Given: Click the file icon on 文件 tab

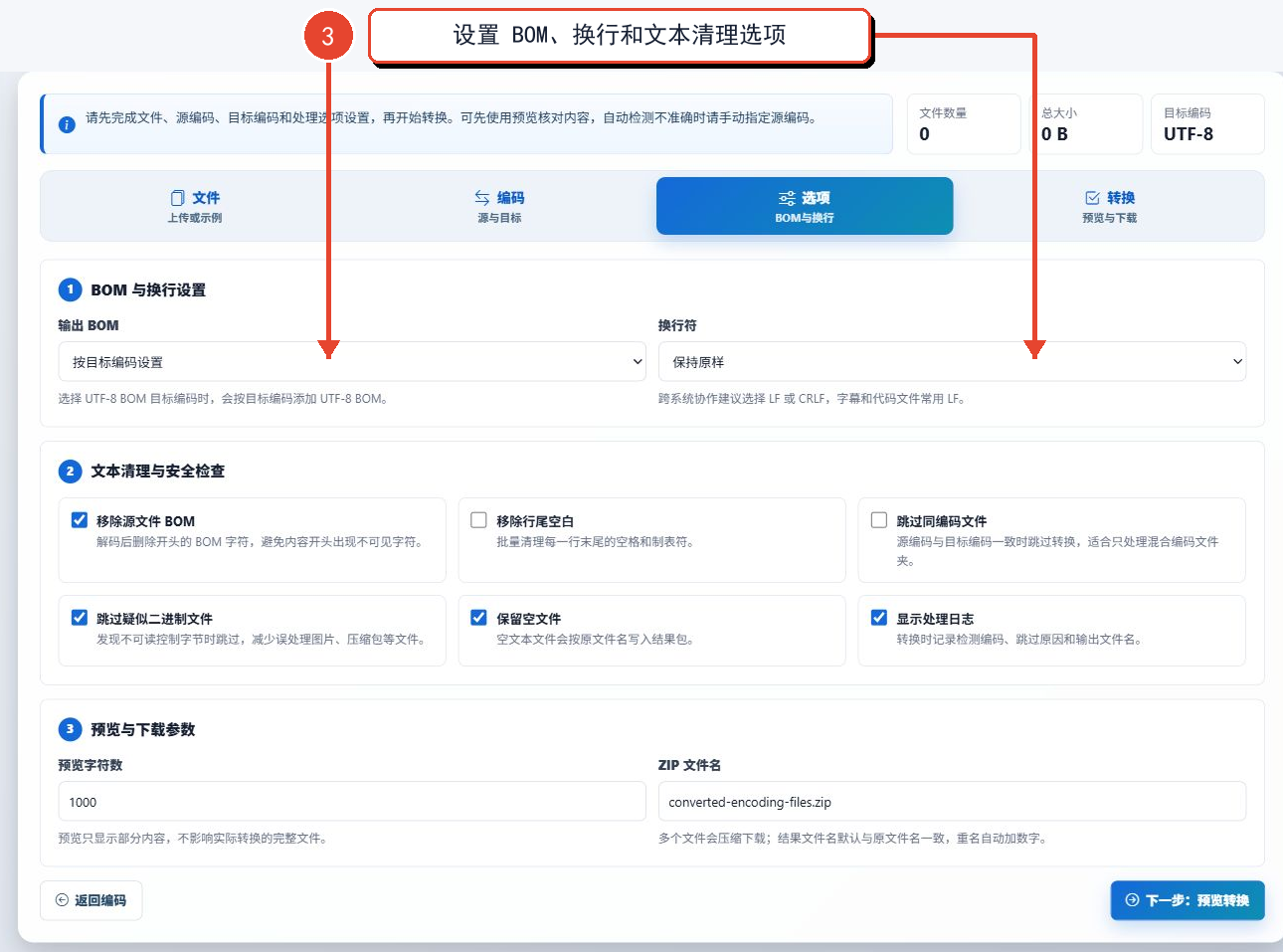Looking at the screenshot, I should [178, 198].
